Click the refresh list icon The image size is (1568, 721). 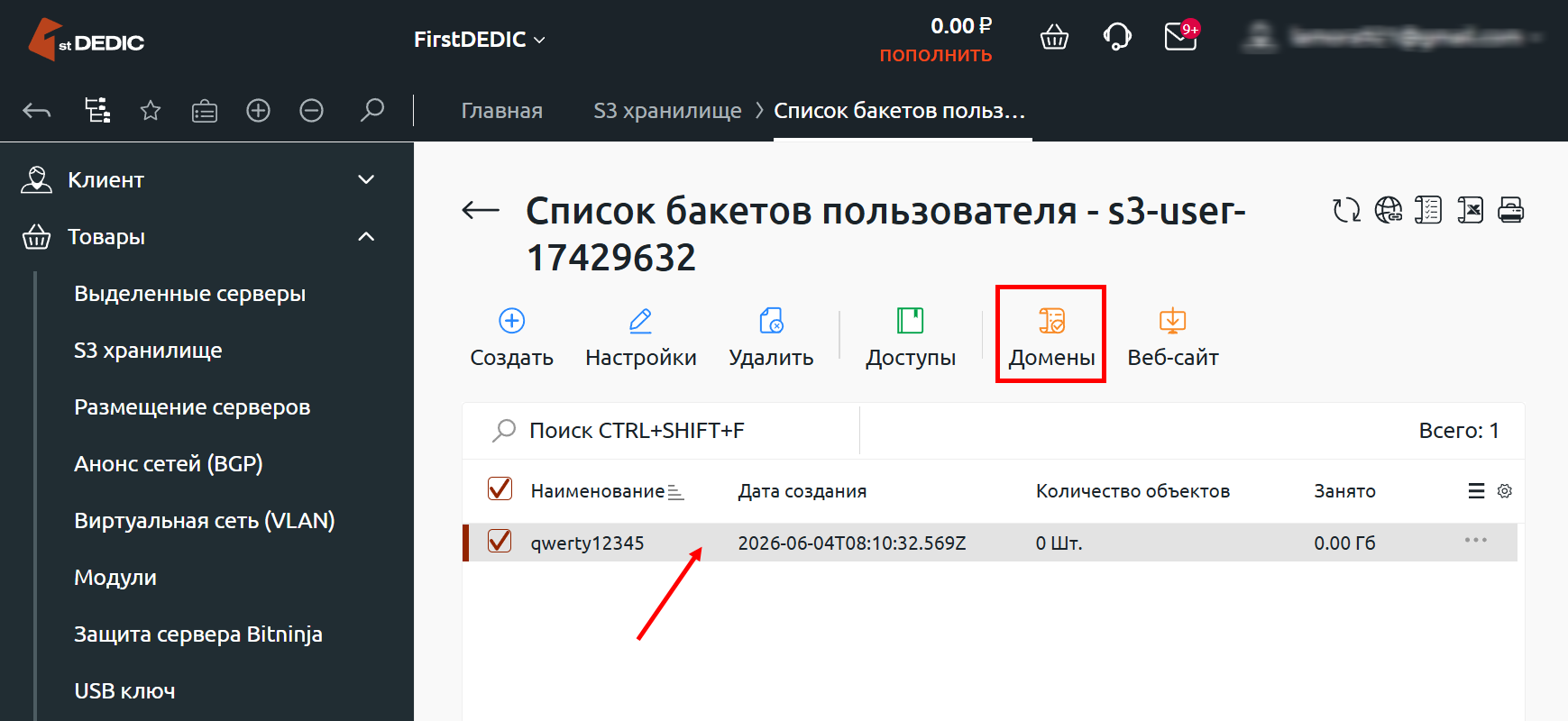(1346, 211)
